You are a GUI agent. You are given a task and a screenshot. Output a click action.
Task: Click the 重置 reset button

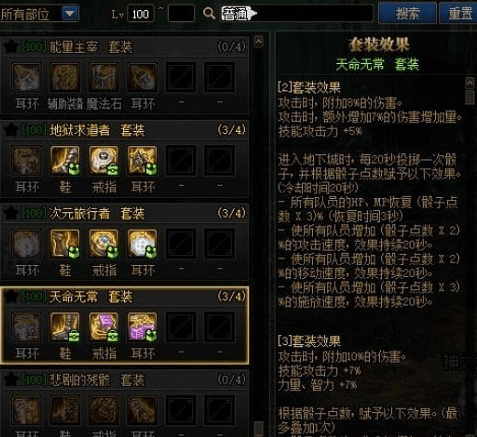[459, 13]
